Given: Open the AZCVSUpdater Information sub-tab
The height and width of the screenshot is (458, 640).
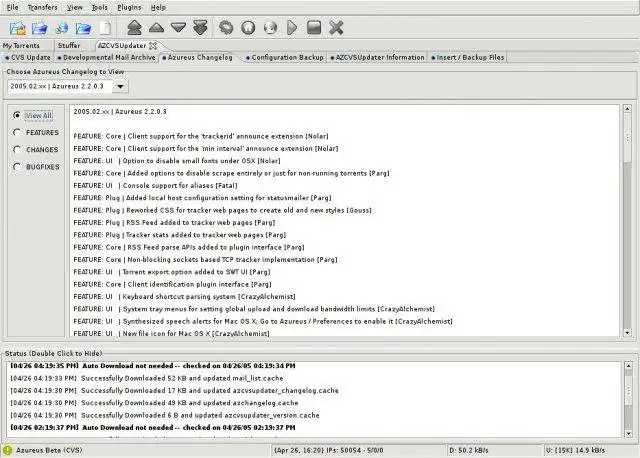Looking at the screenshot, I should 378,58.
